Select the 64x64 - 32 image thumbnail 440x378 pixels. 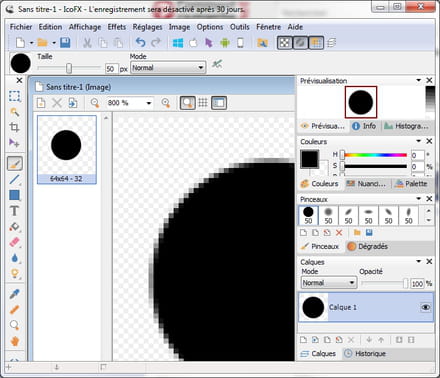[x=67, y=150]
